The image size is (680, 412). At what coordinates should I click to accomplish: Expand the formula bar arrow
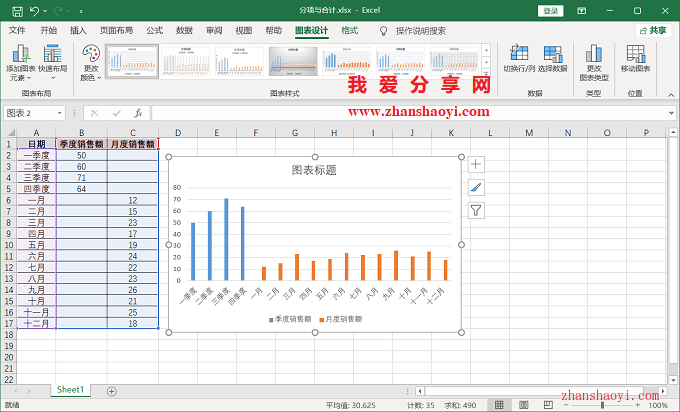671,113
